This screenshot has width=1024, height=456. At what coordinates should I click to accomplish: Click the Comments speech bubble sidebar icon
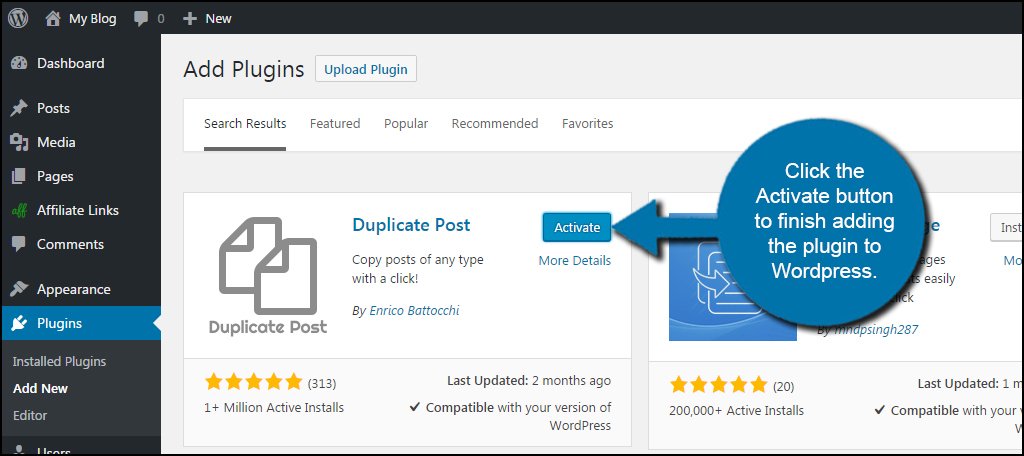click(x=20, y=245)
